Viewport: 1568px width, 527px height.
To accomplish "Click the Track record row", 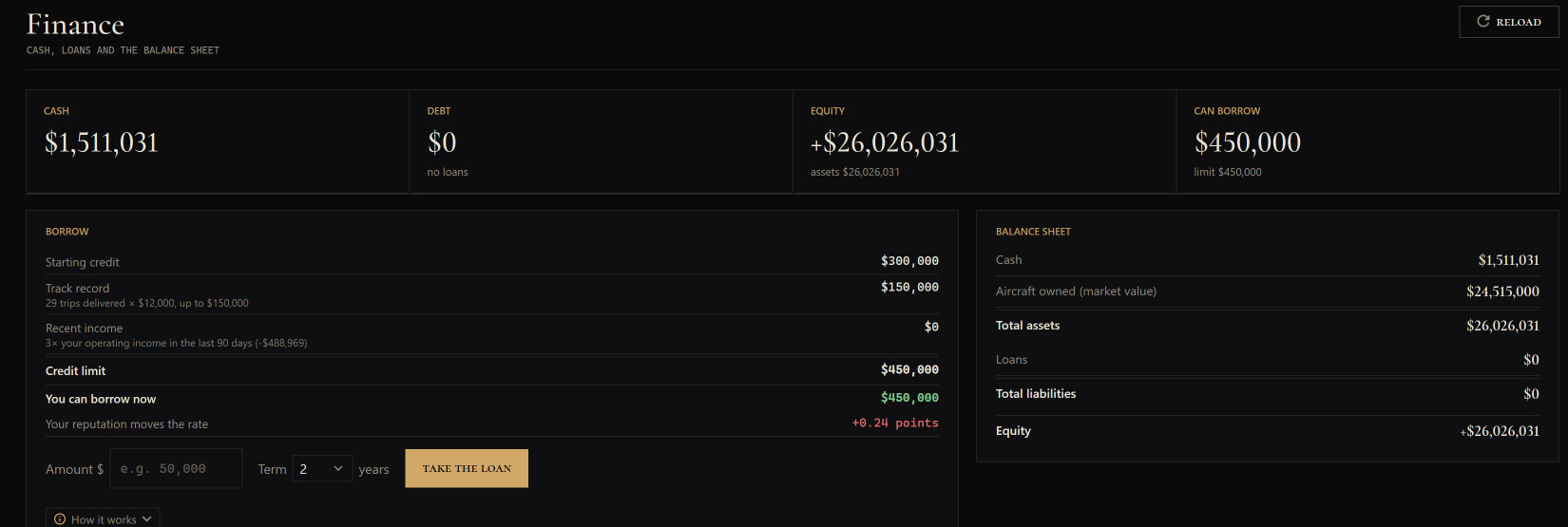I will pos(492,294).
